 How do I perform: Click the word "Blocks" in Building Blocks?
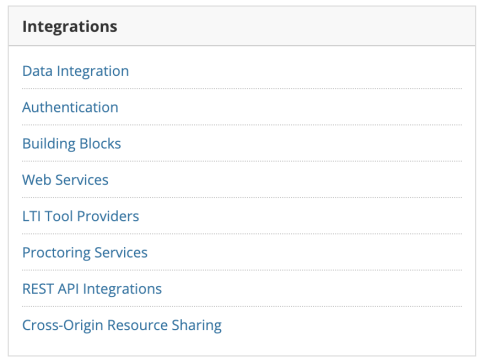click(100, 144)
